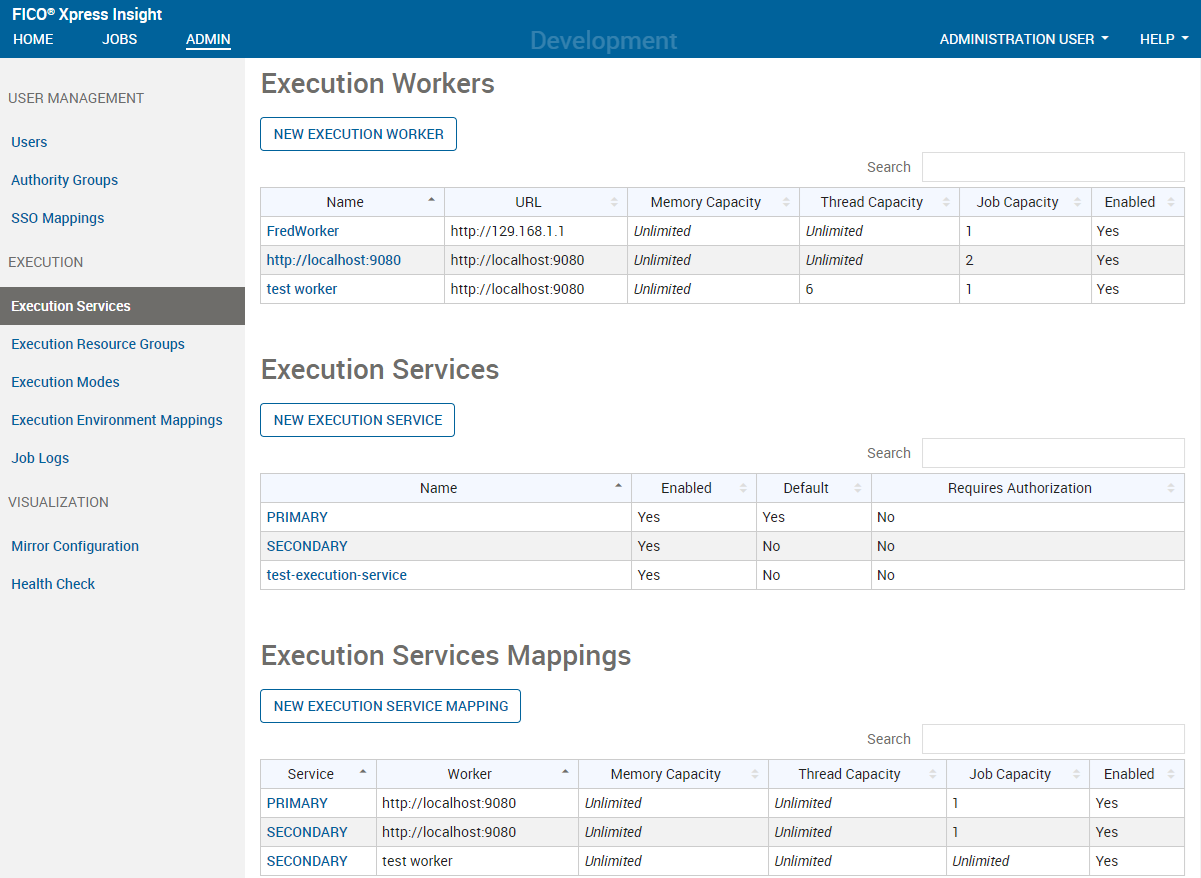Navigate to the Home tab
Screen dimensions: 1201x878
pos(33,39)
